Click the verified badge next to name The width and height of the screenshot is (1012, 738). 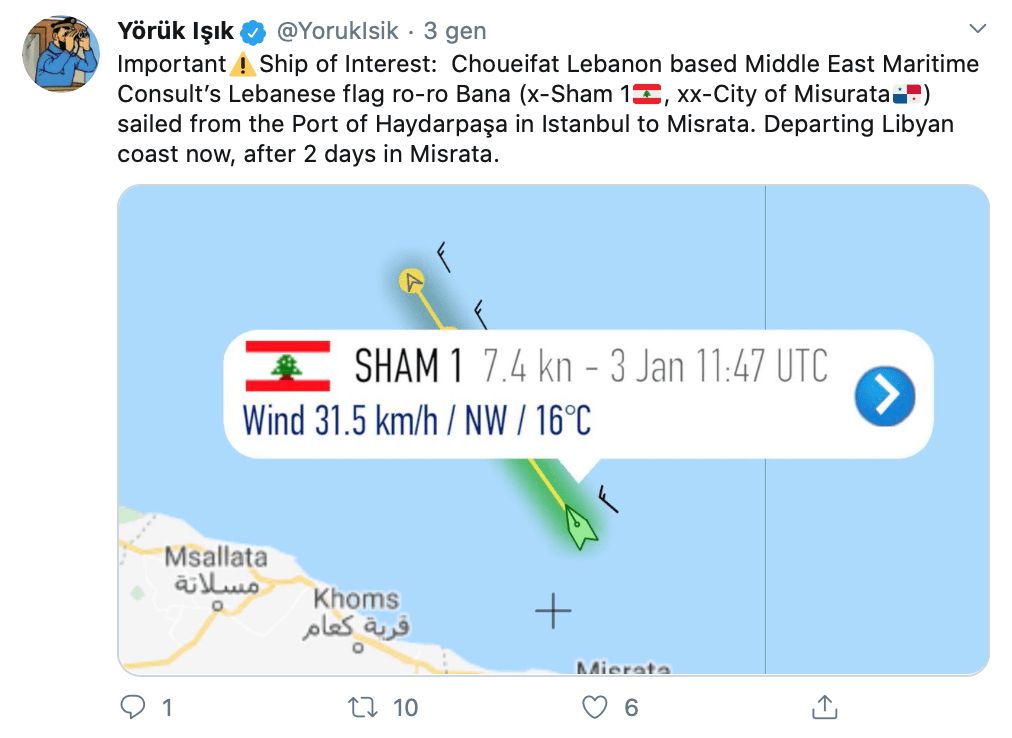(250, 31)
